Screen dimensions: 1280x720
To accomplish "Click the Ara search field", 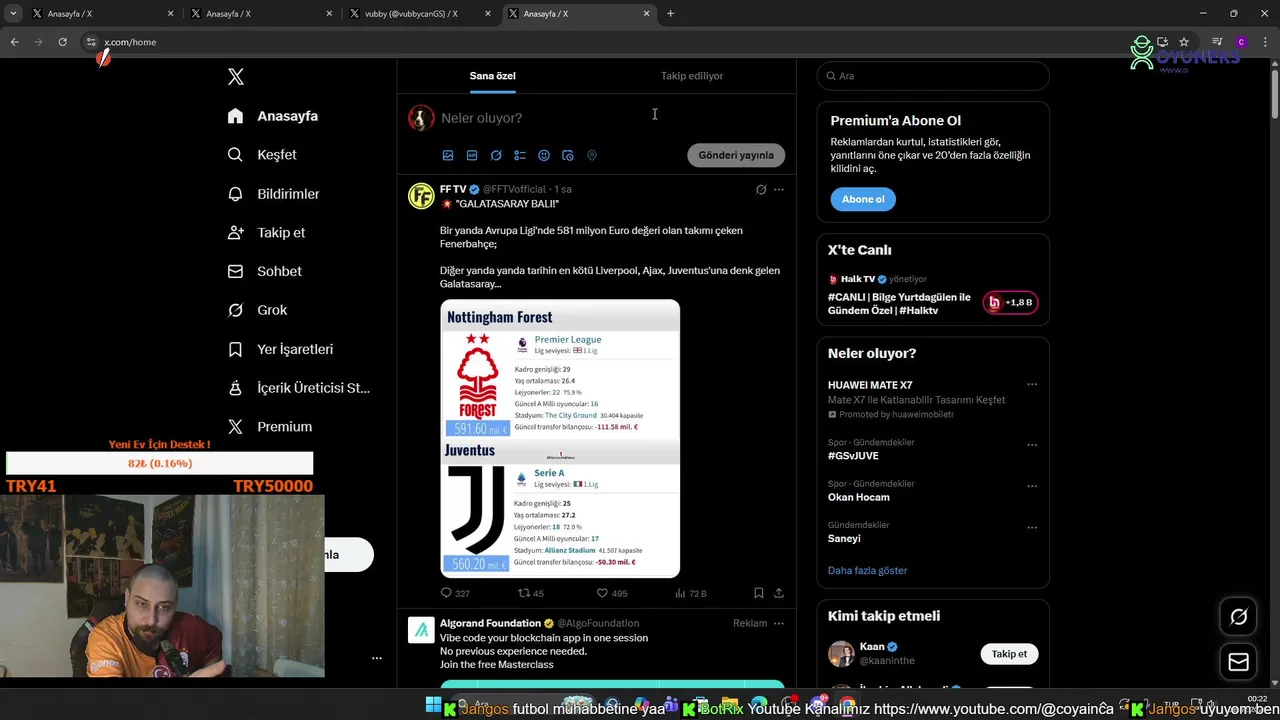I will pyautogui.click(x=933, y=76).
